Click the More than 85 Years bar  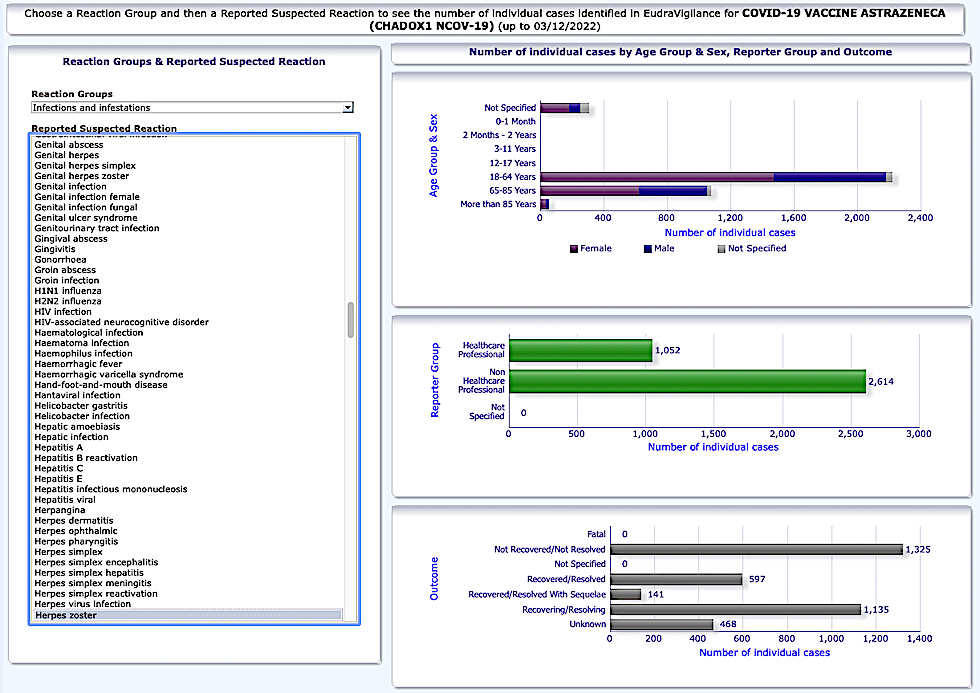(x=544, y=204)
